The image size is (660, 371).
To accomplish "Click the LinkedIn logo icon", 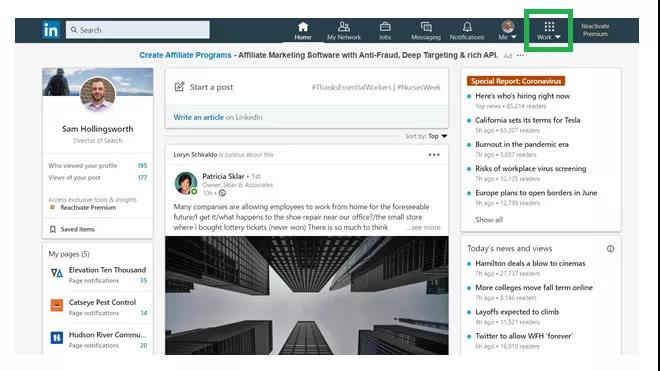I will point(51,30).
